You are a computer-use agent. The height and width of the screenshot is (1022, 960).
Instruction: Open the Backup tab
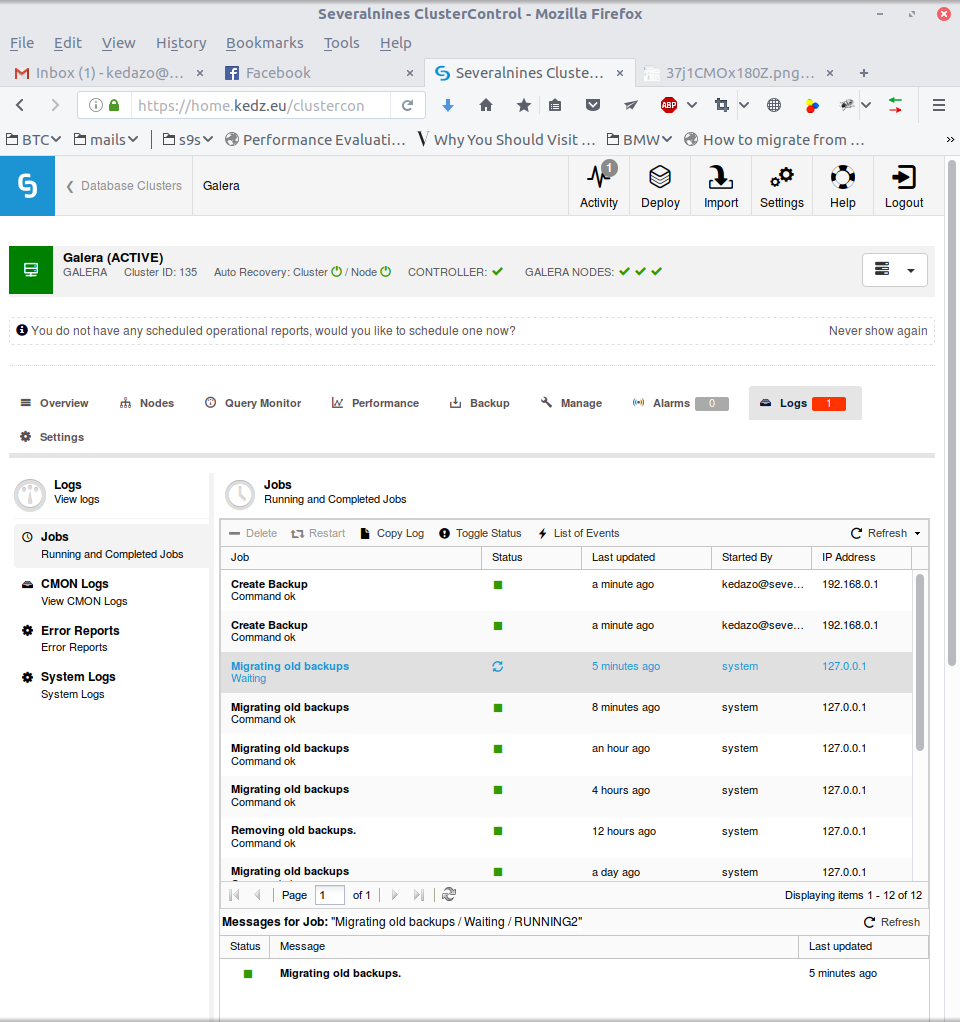click(480, 403)
